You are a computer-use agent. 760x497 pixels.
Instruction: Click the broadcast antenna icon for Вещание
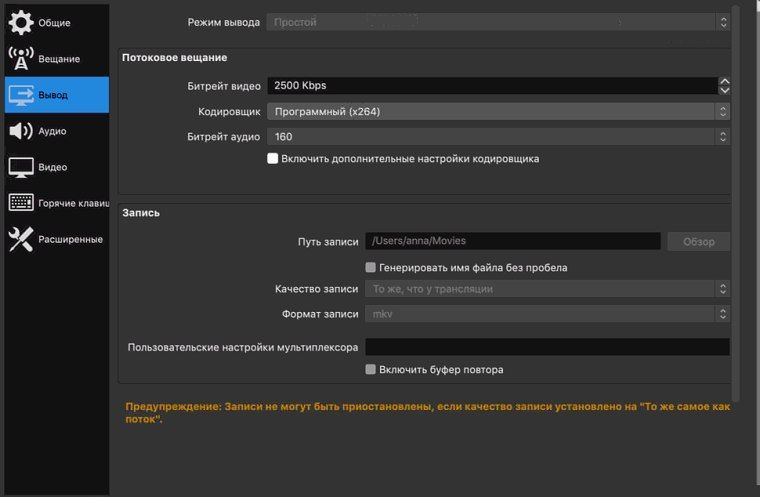[x=21, y=59]
